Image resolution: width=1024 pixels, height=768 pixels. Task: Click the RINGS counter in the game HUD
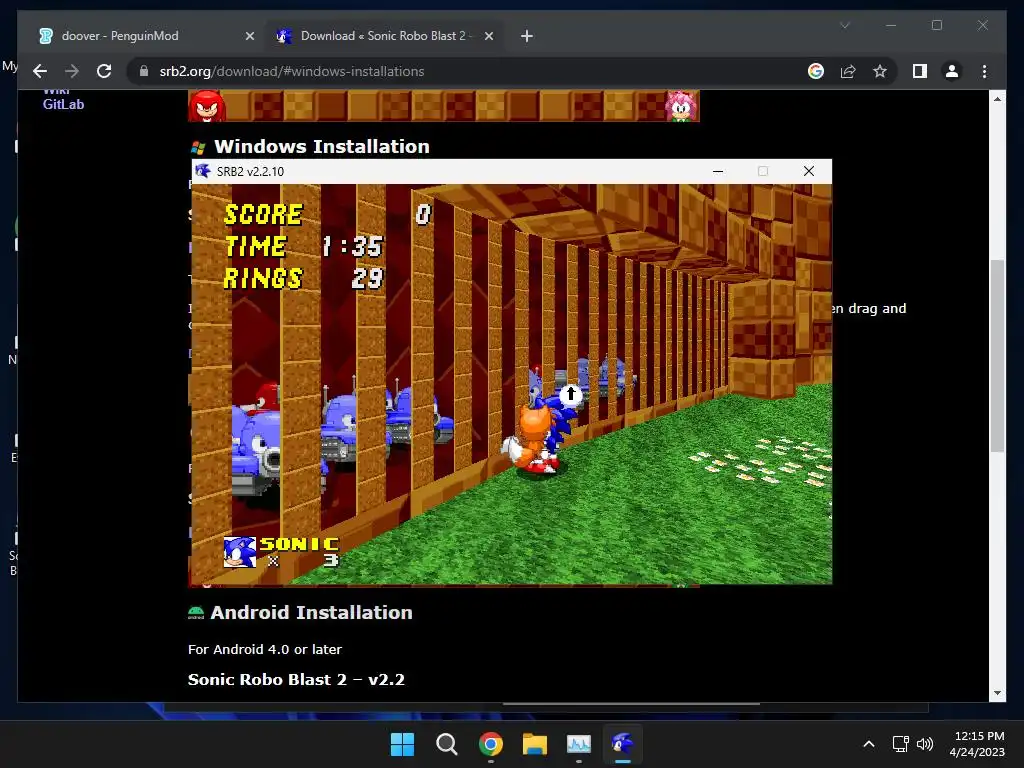click(x=302, y=279)
